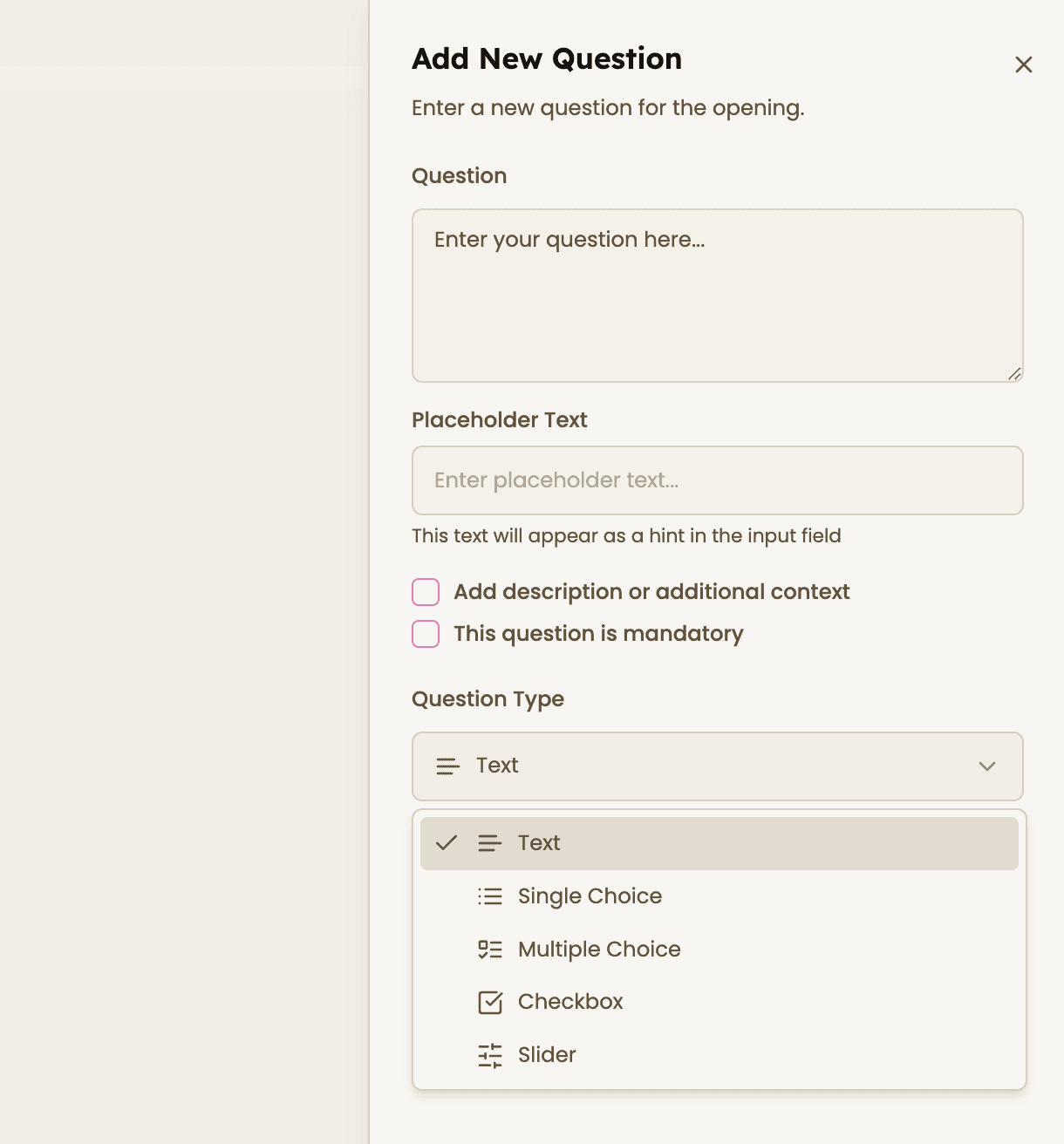Viewport: 1064px width, 1144px height.
Task: Select Multiple Choice as question type
Action: pyautogui.click(x=599, y=950)
